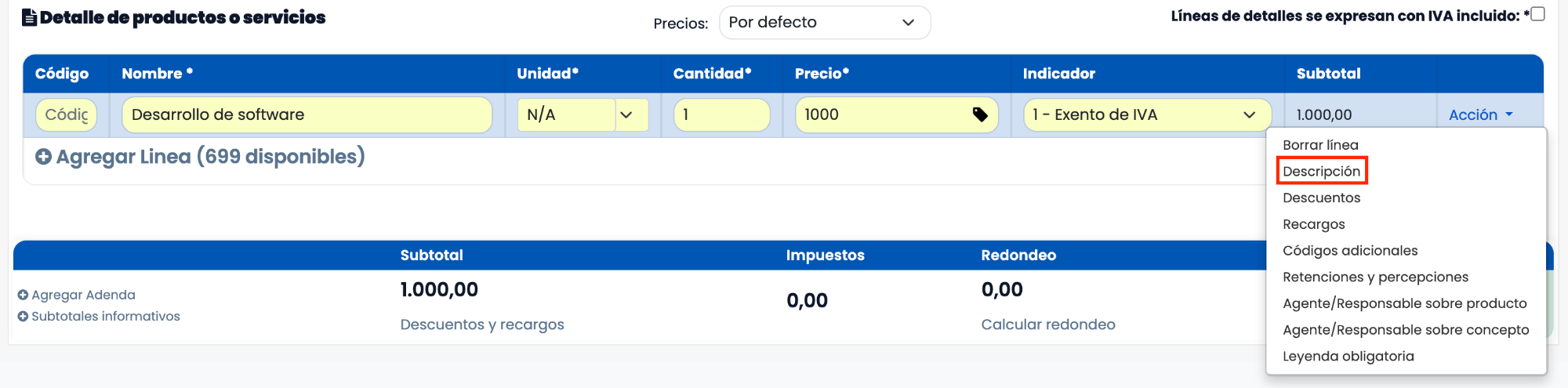This screenshot has width=1568, height=388.
Task: Choose 'Borrar línea' in the menu
Action: (x=1320, y=145)
